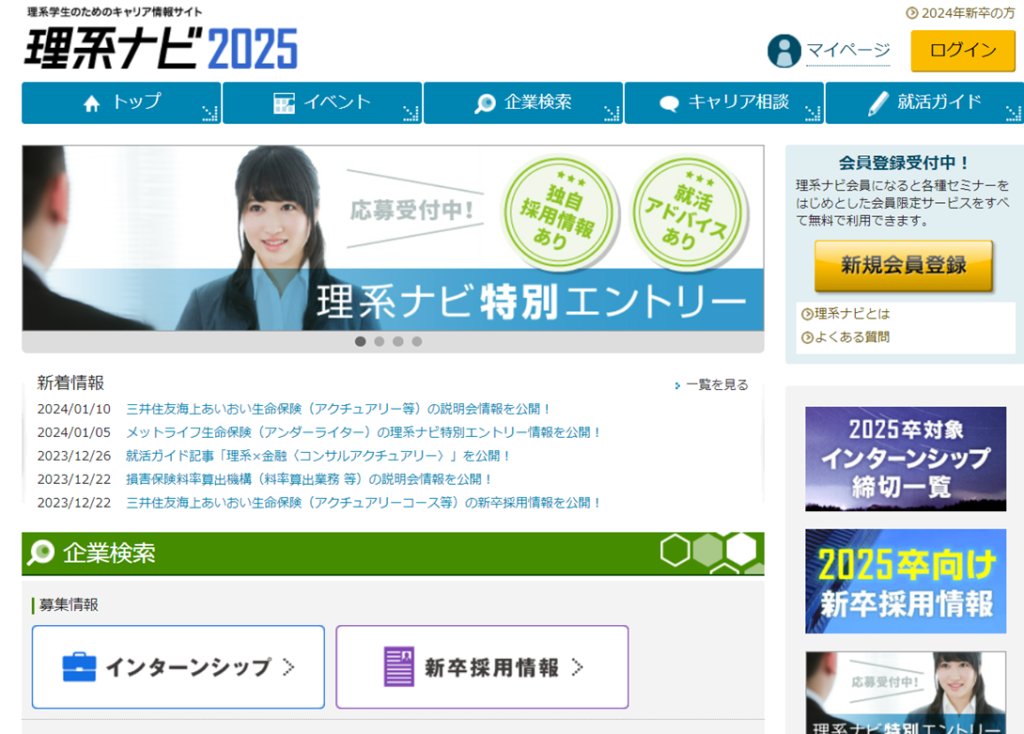Click the house icon in トップ tab
This screenshot has height=734, width=1024.
[92, 103]
